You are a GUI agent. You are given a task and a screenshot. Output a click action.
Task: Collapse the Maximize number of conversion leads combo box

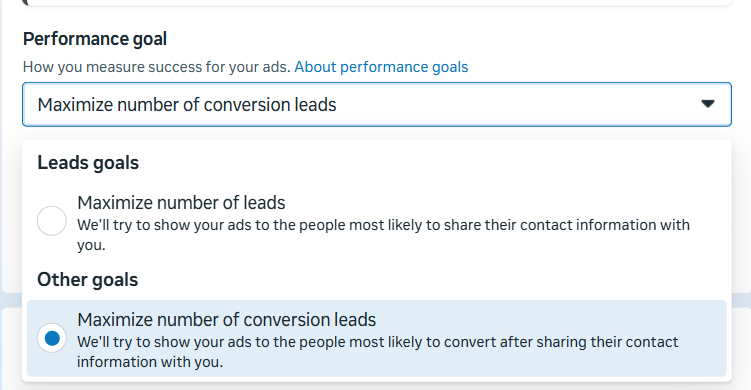376,104
